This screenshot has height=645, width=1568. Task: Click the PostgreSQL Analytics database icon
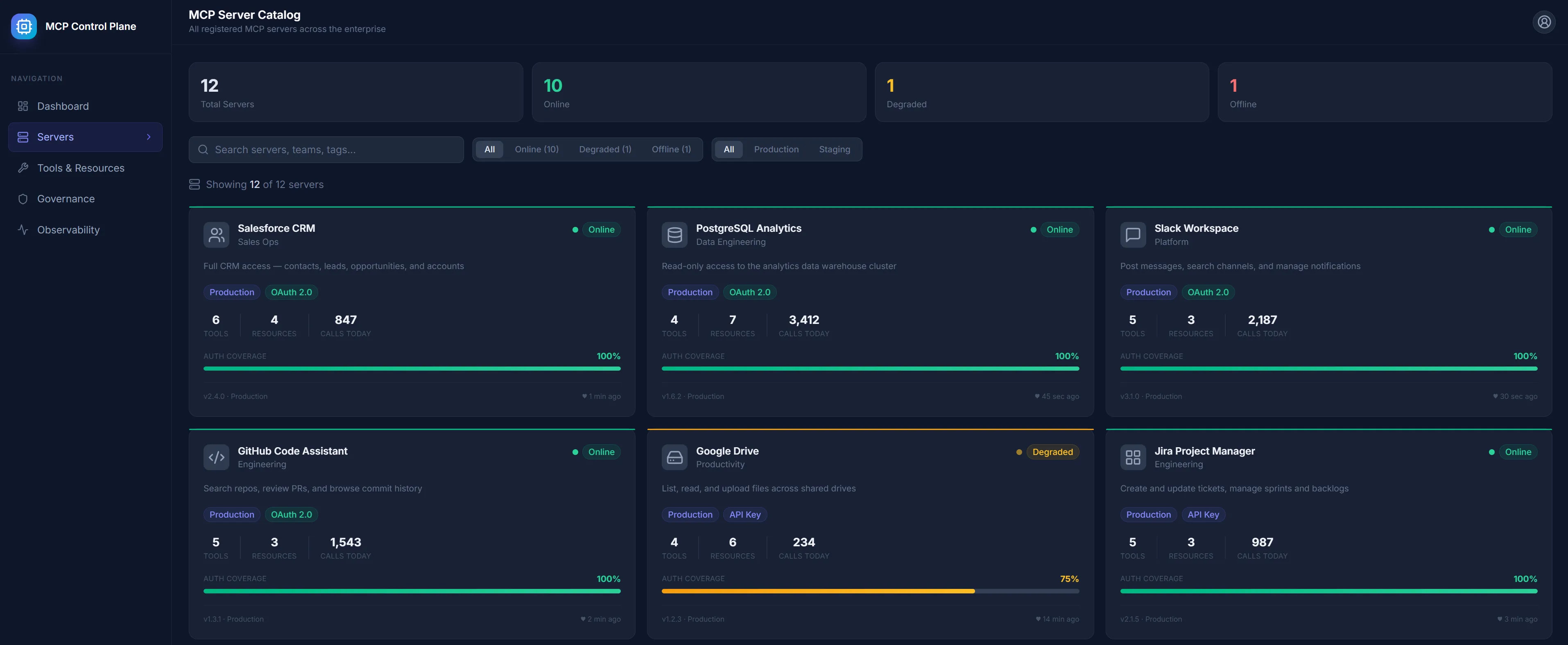point(674,235)
